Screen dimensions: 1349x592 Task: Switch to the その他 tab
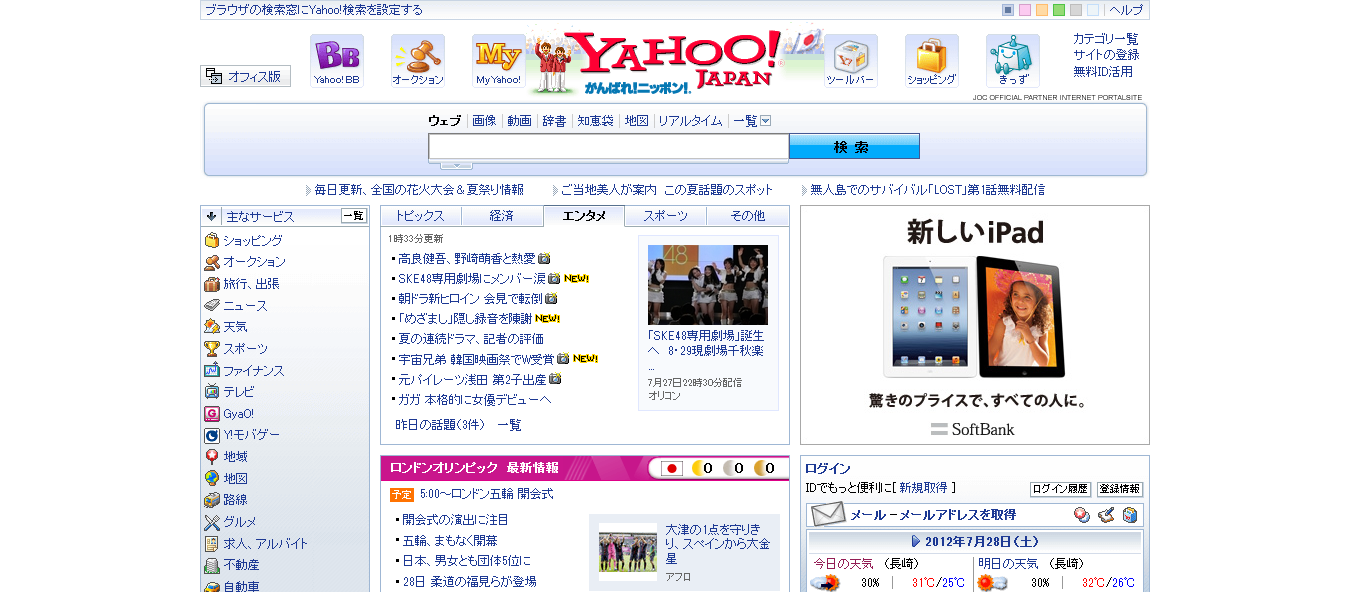pos(747,216)
